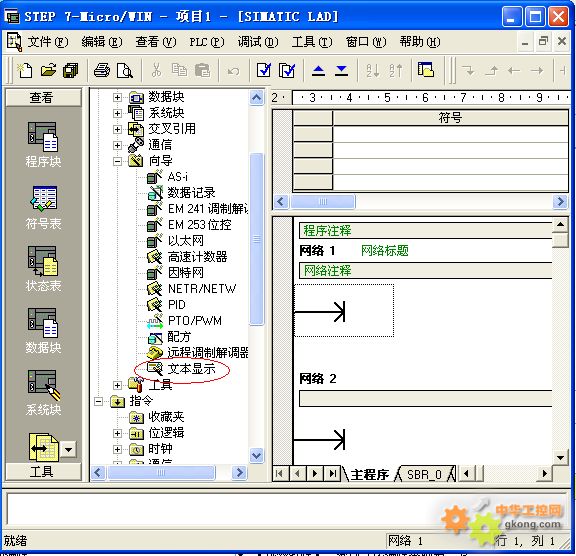Open the 帮助(H) menu

[x=420, y=42]
